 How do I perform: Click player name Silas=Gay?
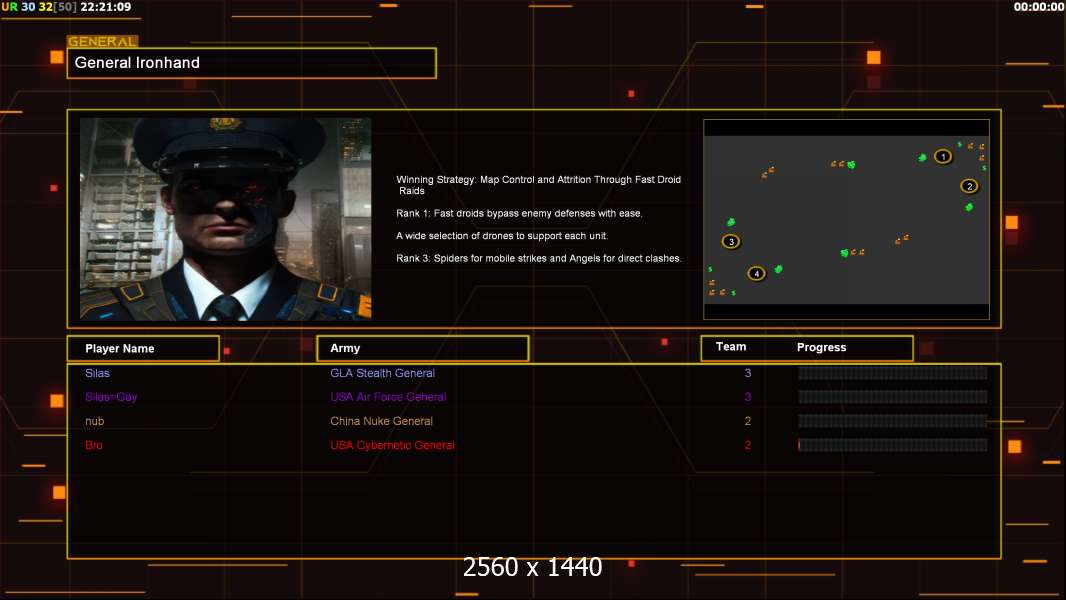pos(111,397)
